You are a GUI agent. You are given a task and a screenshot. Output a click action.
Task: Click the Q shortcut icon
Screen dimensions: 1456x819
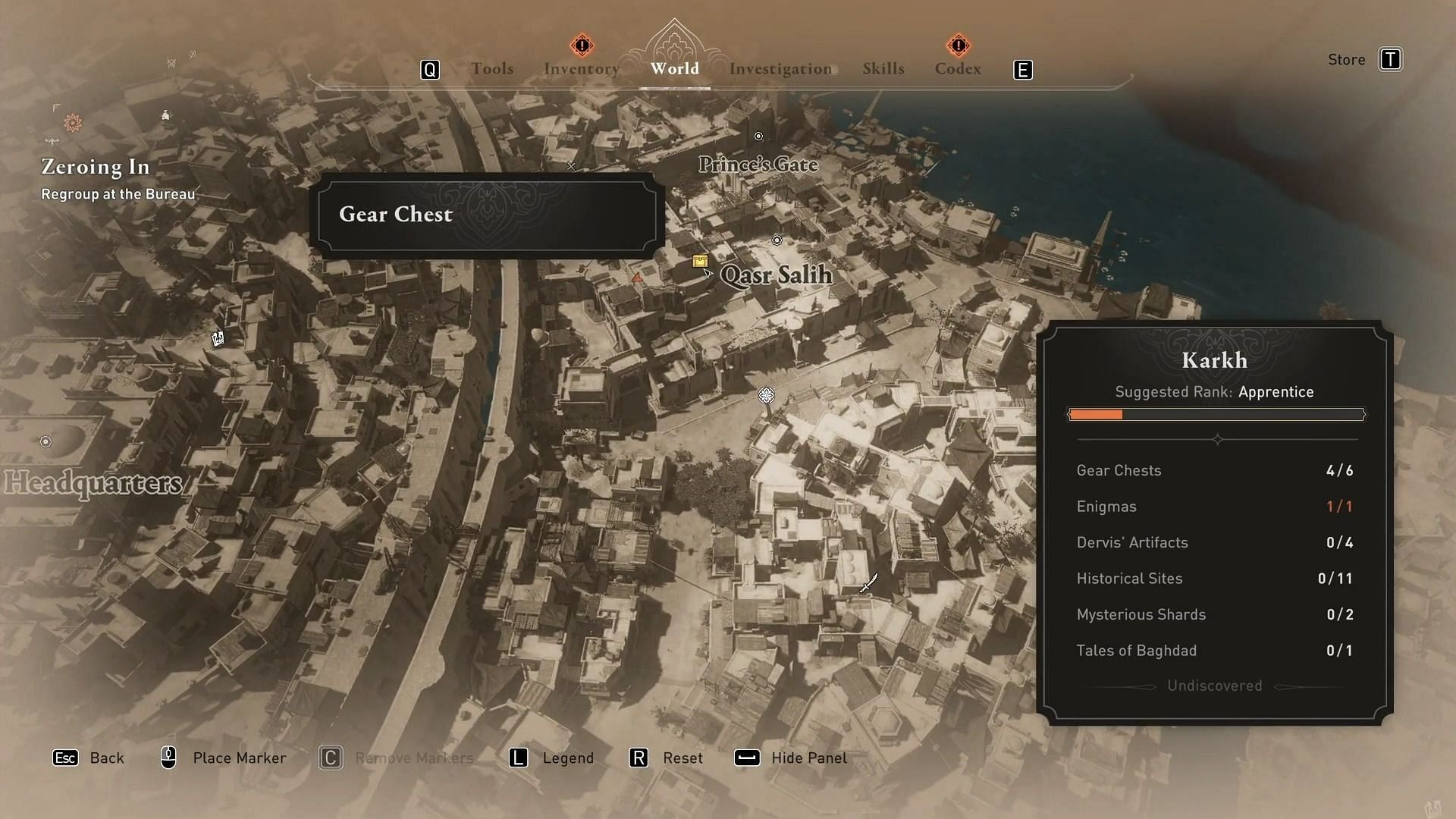tap(430, 69)
